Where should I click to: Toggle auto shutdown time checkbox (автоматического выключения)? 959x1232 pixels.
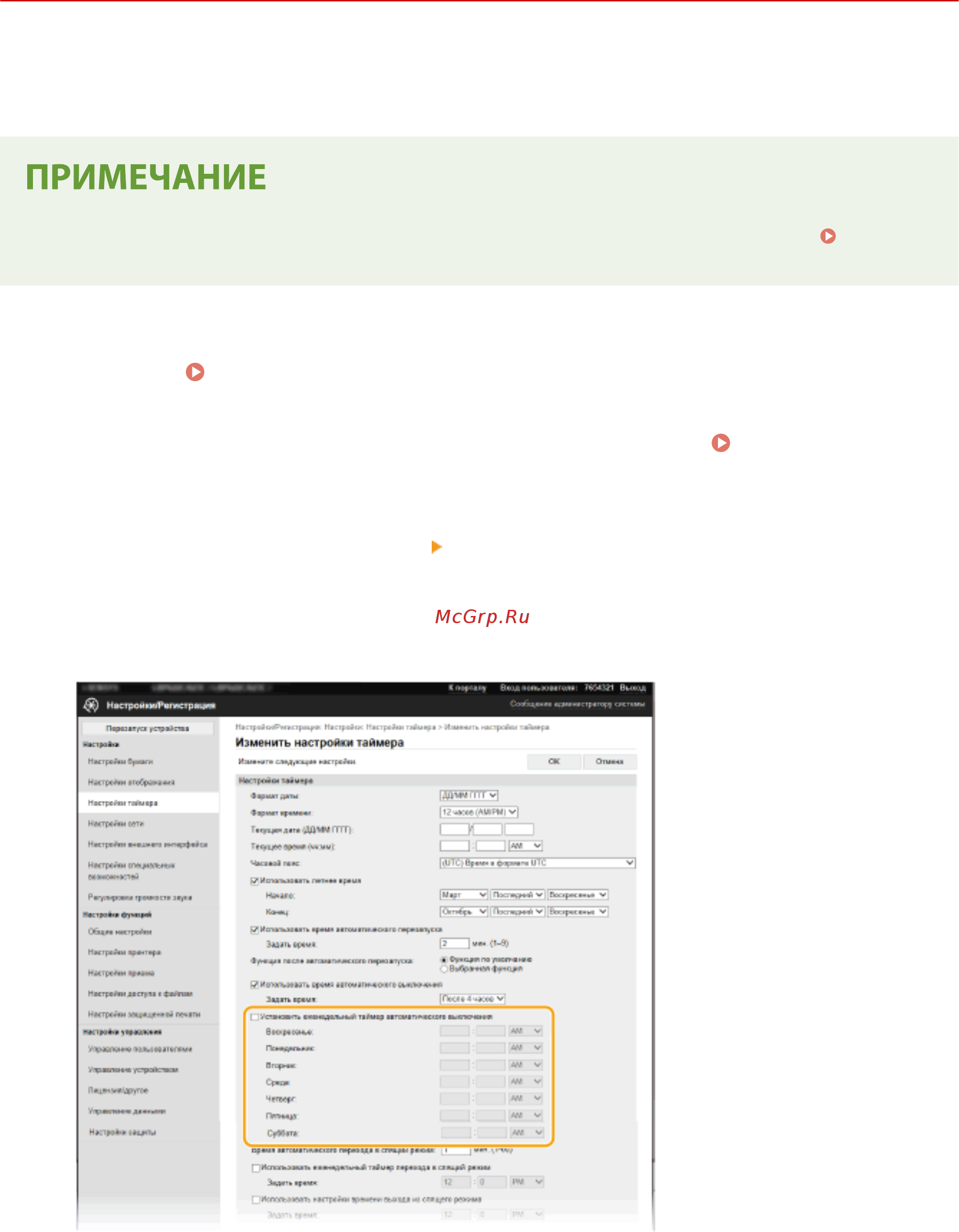(255, 984)
